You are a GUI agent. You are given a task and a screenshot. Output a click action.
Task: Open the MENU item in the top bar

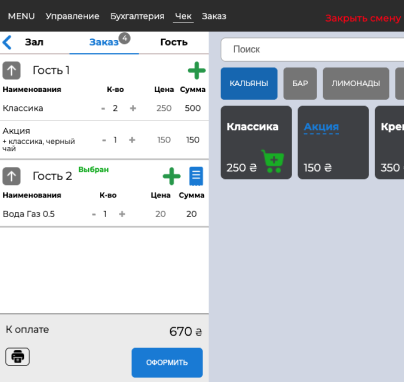tap(21, 16)
